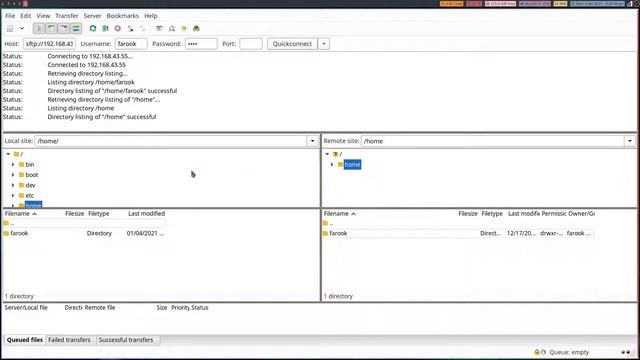Select boot in the local tree
This screenshot has height=360, width=640.
[32, 175]
